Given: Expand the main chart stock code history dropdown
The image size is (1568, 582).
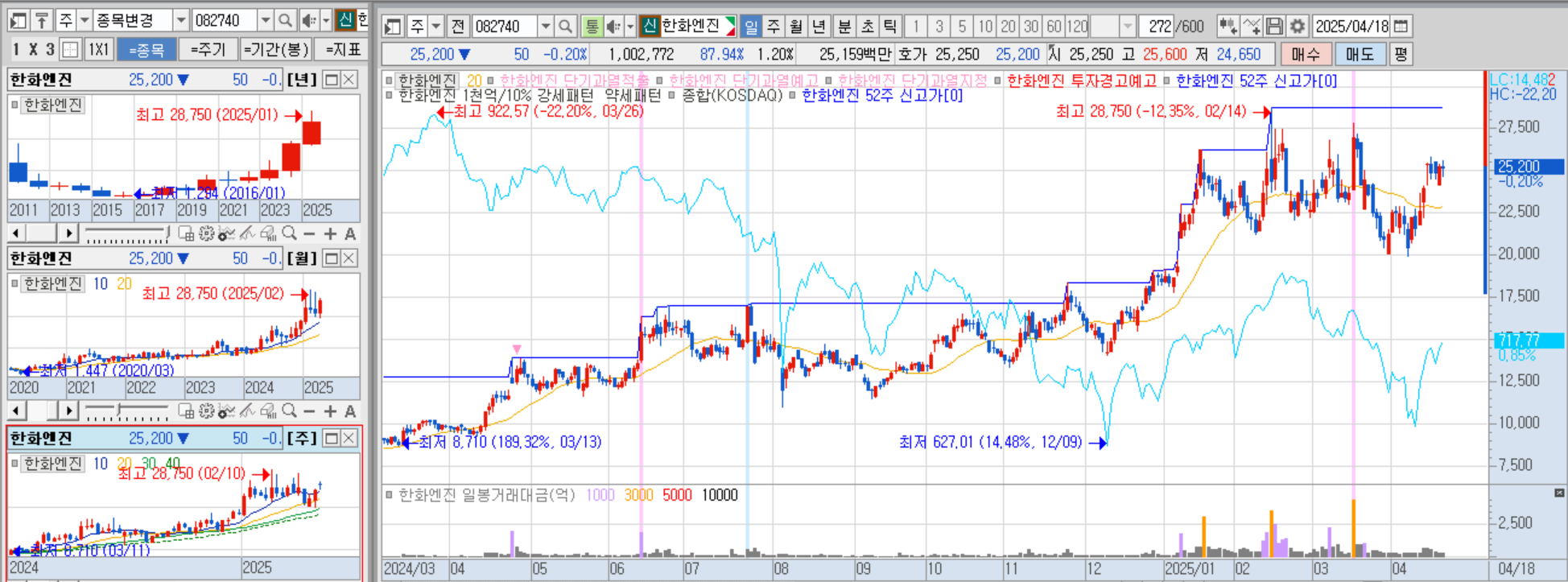Looking at the screenshot, I should [x=546, y=27].
